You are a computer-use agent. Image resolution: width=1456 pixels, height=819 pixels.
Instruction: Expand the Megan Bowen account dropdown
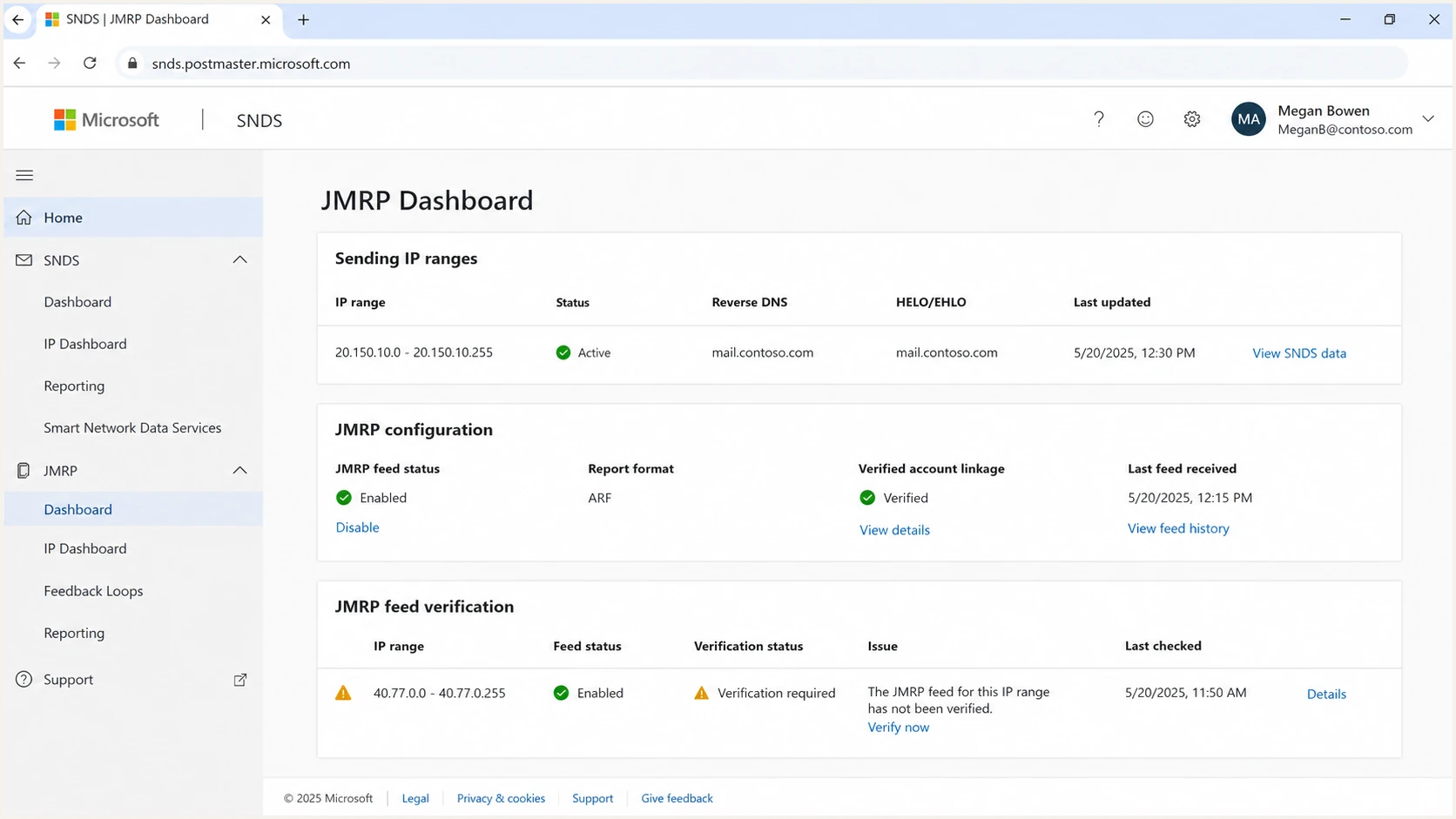click(x=1428, y=119)
